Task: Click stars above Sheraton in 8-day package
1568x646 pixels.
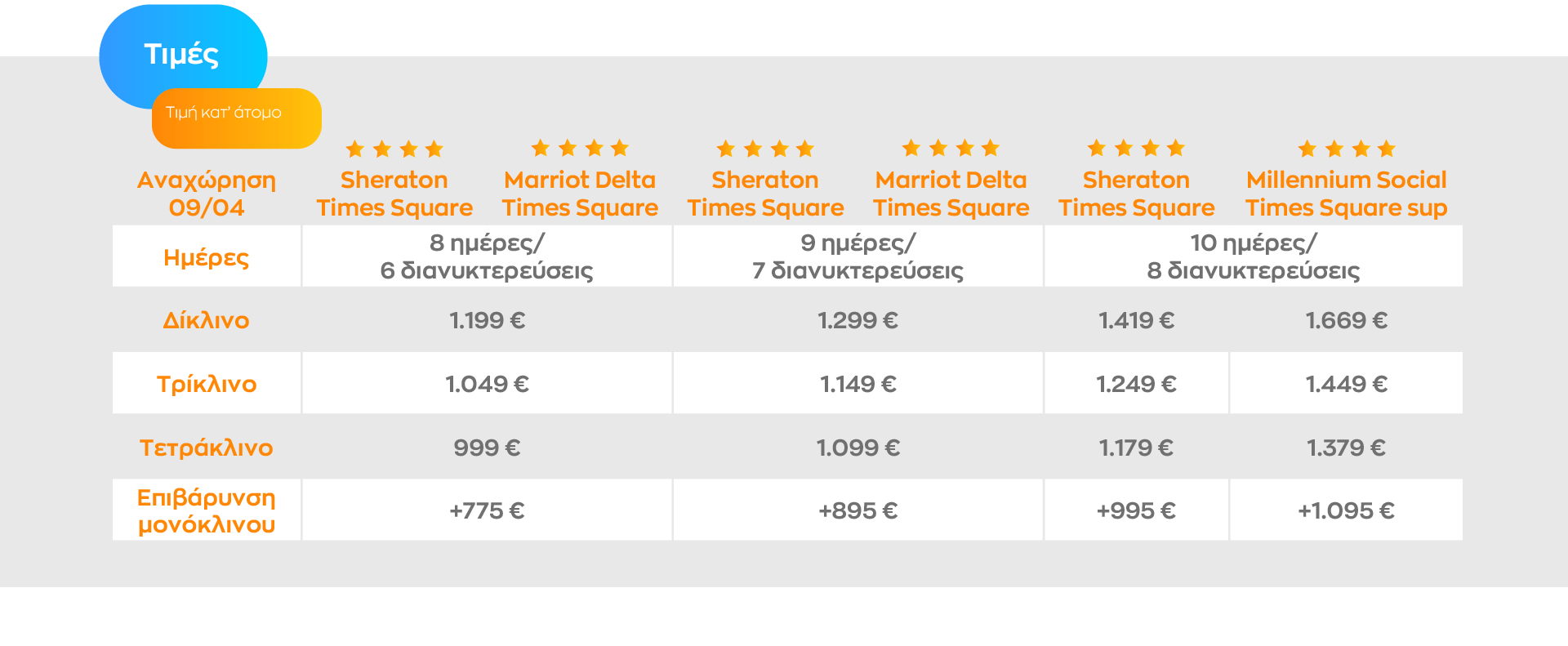Action: coord(394,149)
